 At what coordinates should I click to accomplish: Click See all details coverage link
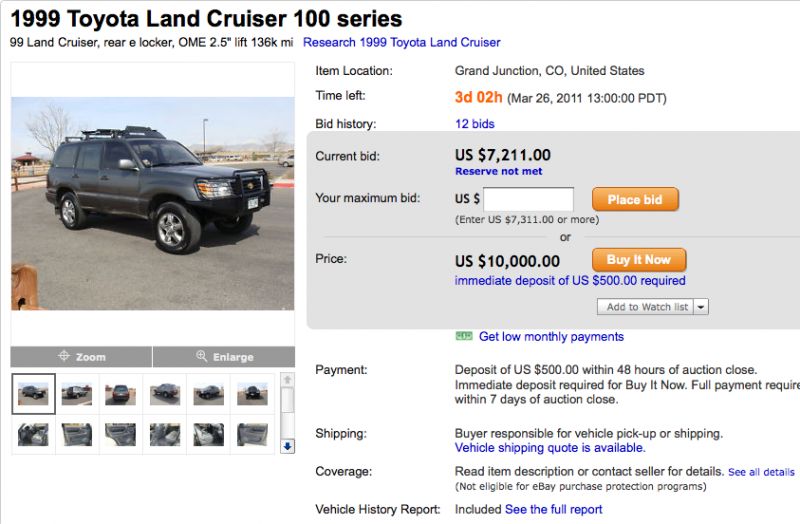761,472
